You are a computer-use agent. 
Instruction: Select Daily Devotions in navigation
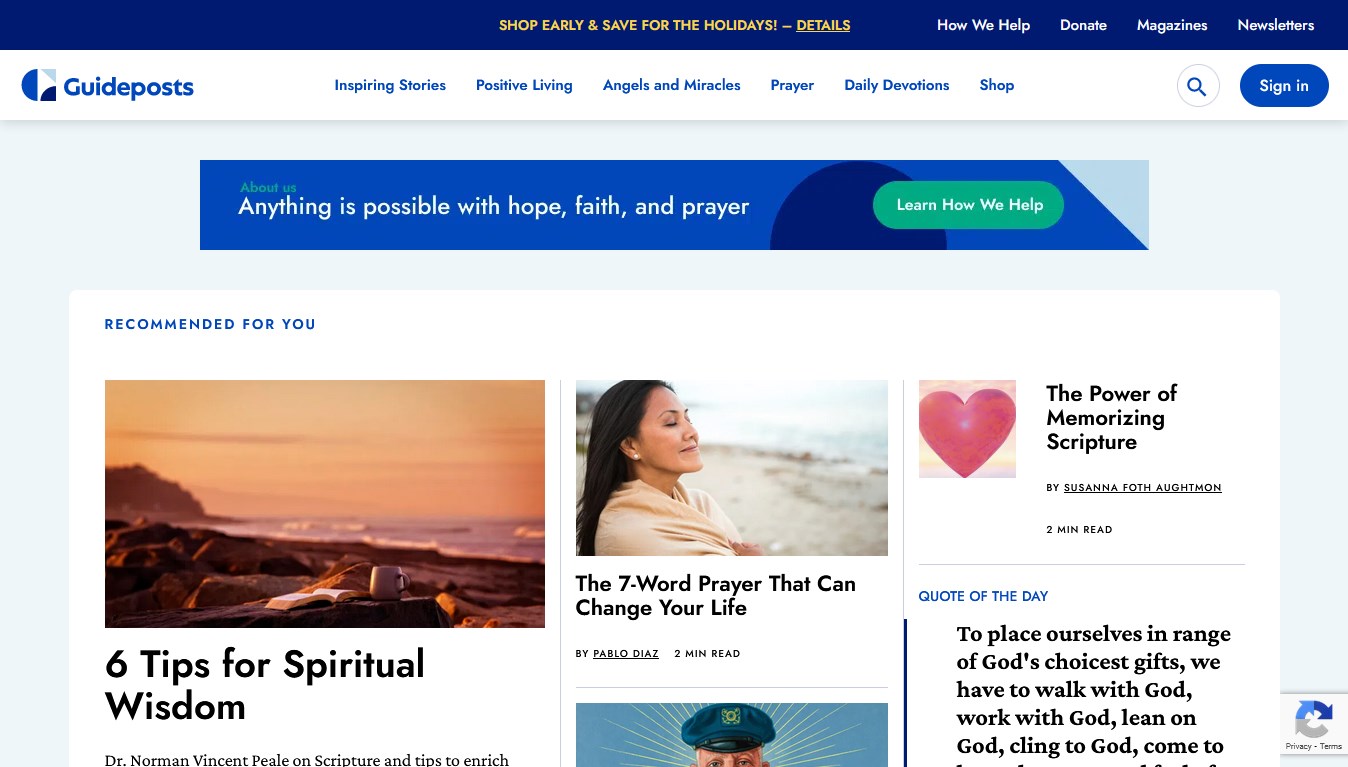897,86
